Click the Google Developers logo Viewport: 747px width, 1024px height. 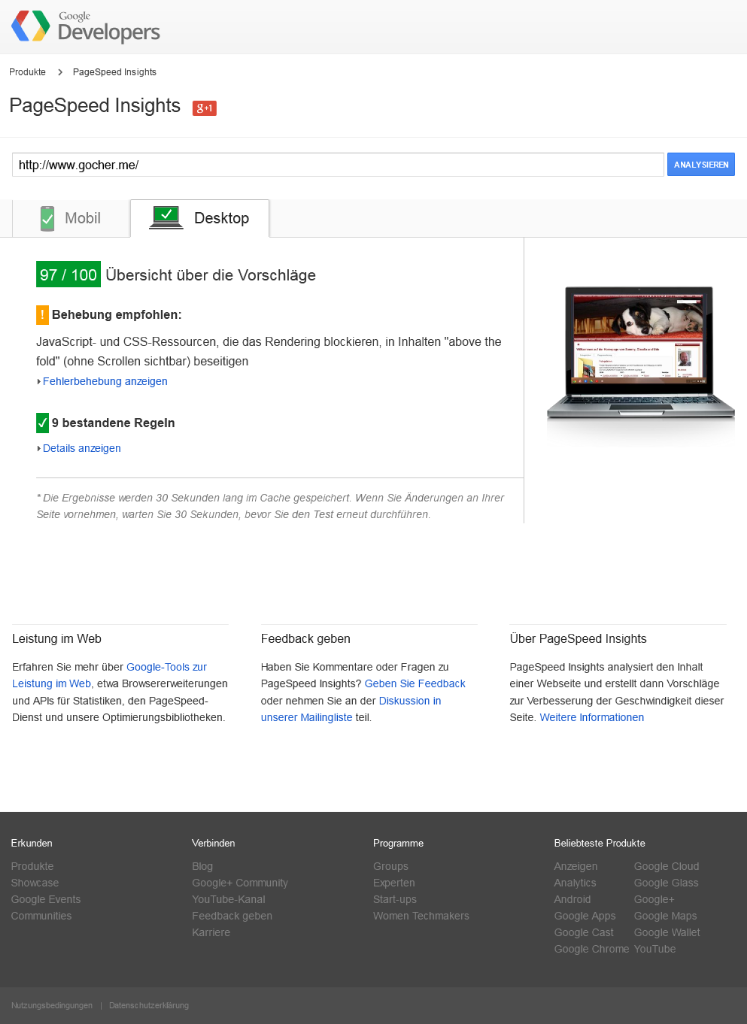click(86, 26)
